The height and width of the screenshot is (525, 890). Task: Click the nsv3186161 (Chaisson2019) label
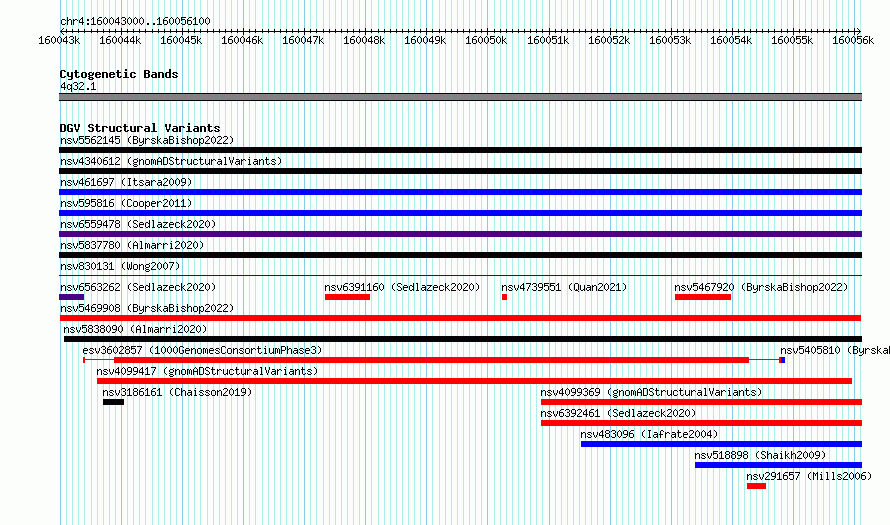click(177, 392)
